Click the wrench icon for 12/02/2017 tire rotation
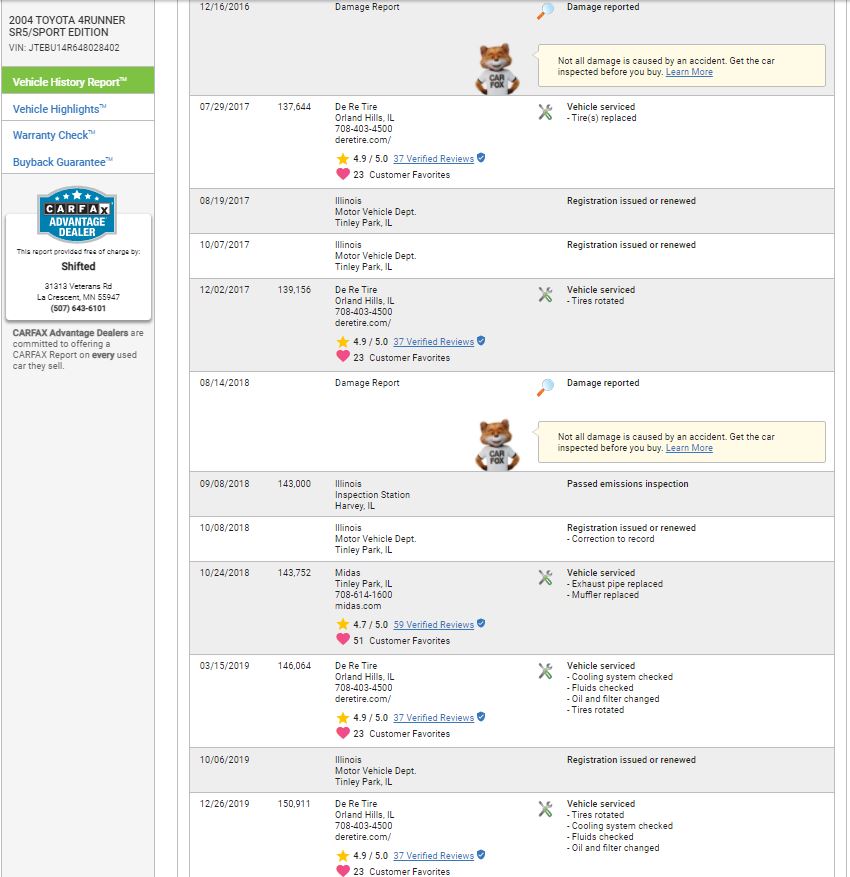This screenshot has height=877, width=850. coord(545,295)
